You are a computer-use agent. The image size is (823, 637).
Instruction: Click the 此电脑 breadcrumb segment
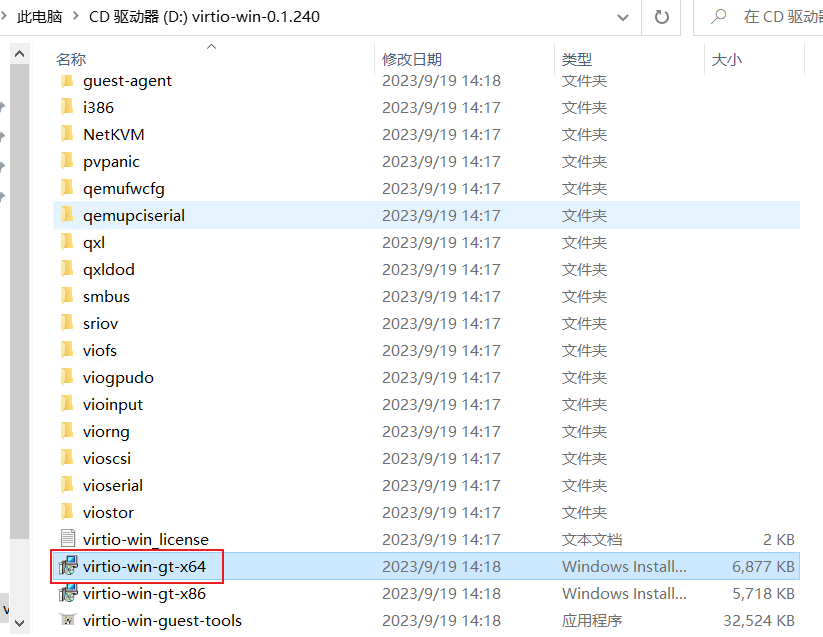[x=40, y=17]
